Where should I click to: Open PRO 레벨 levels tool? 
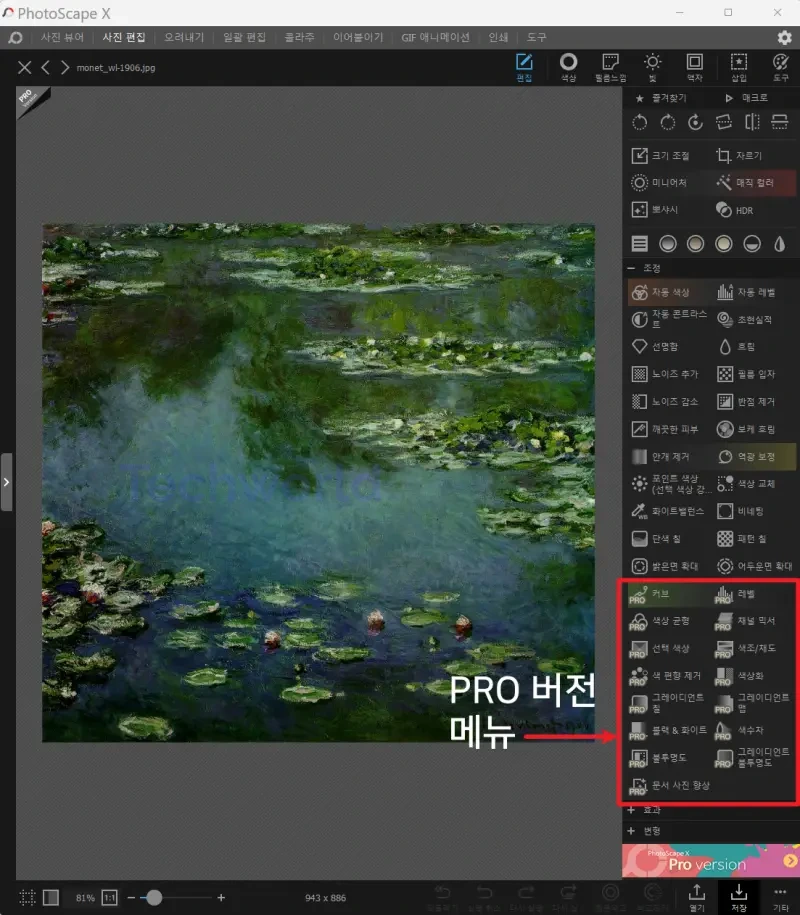pyautogui.click(x=735, y=594)
